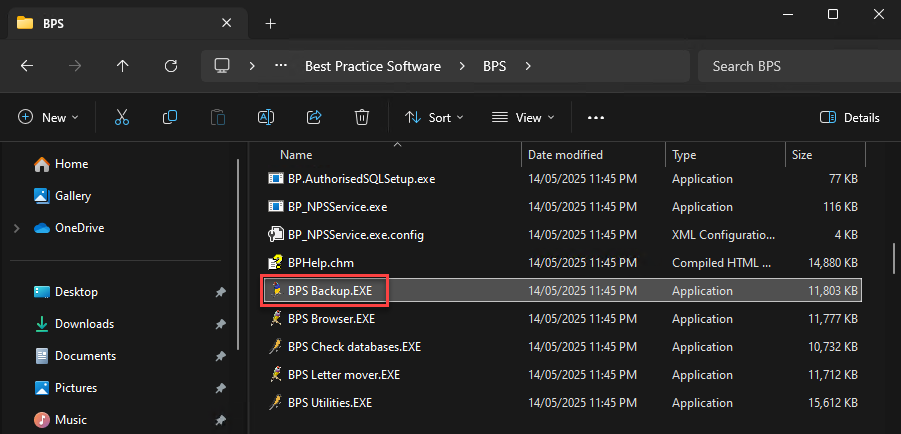Image resolution: width=901 pixels, height=434 pixels.
Task: Click the BPS Check databases.EXE icon
Action: click(276, 347)
